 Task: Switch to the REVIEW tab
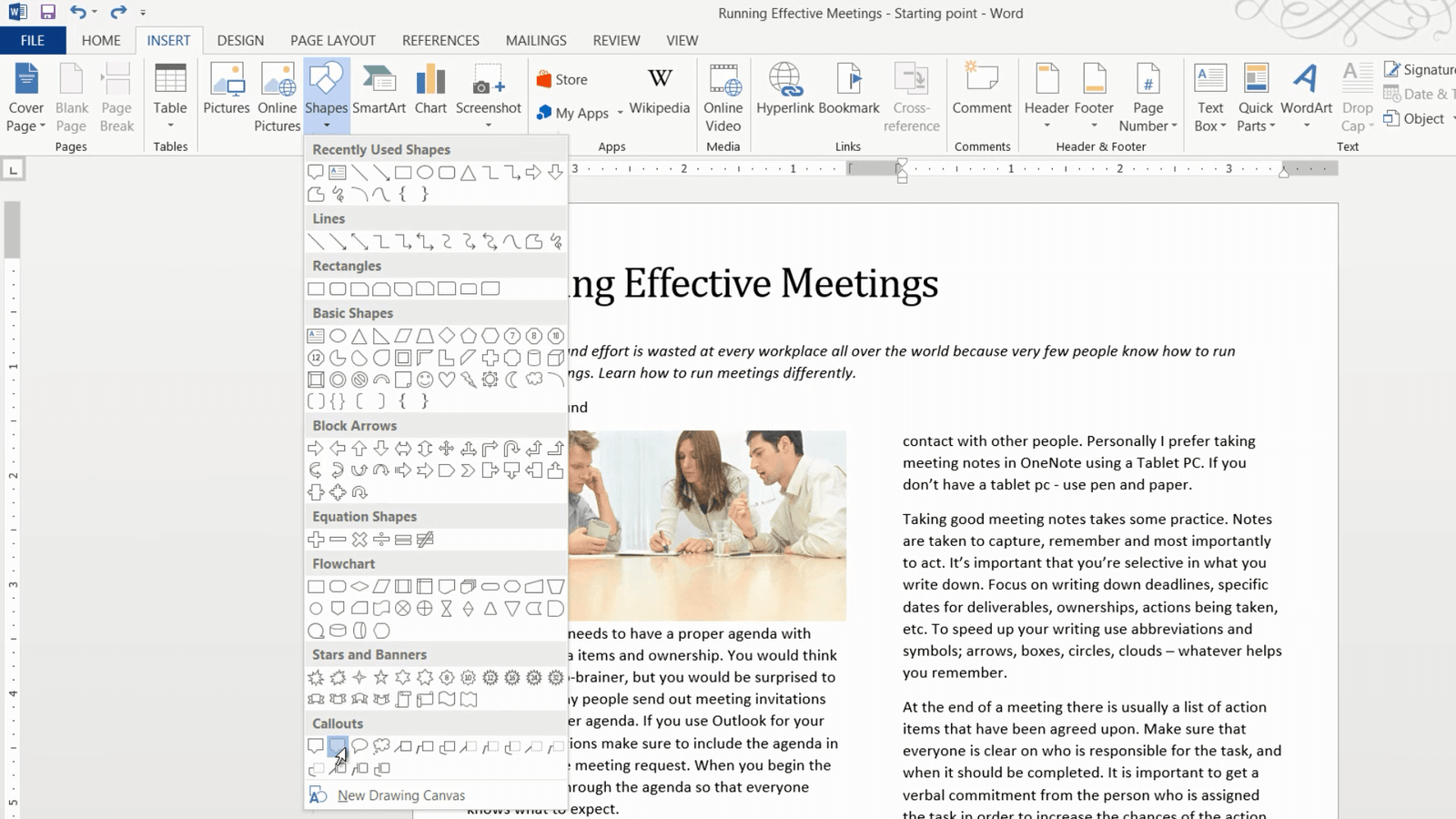[616, 40]
